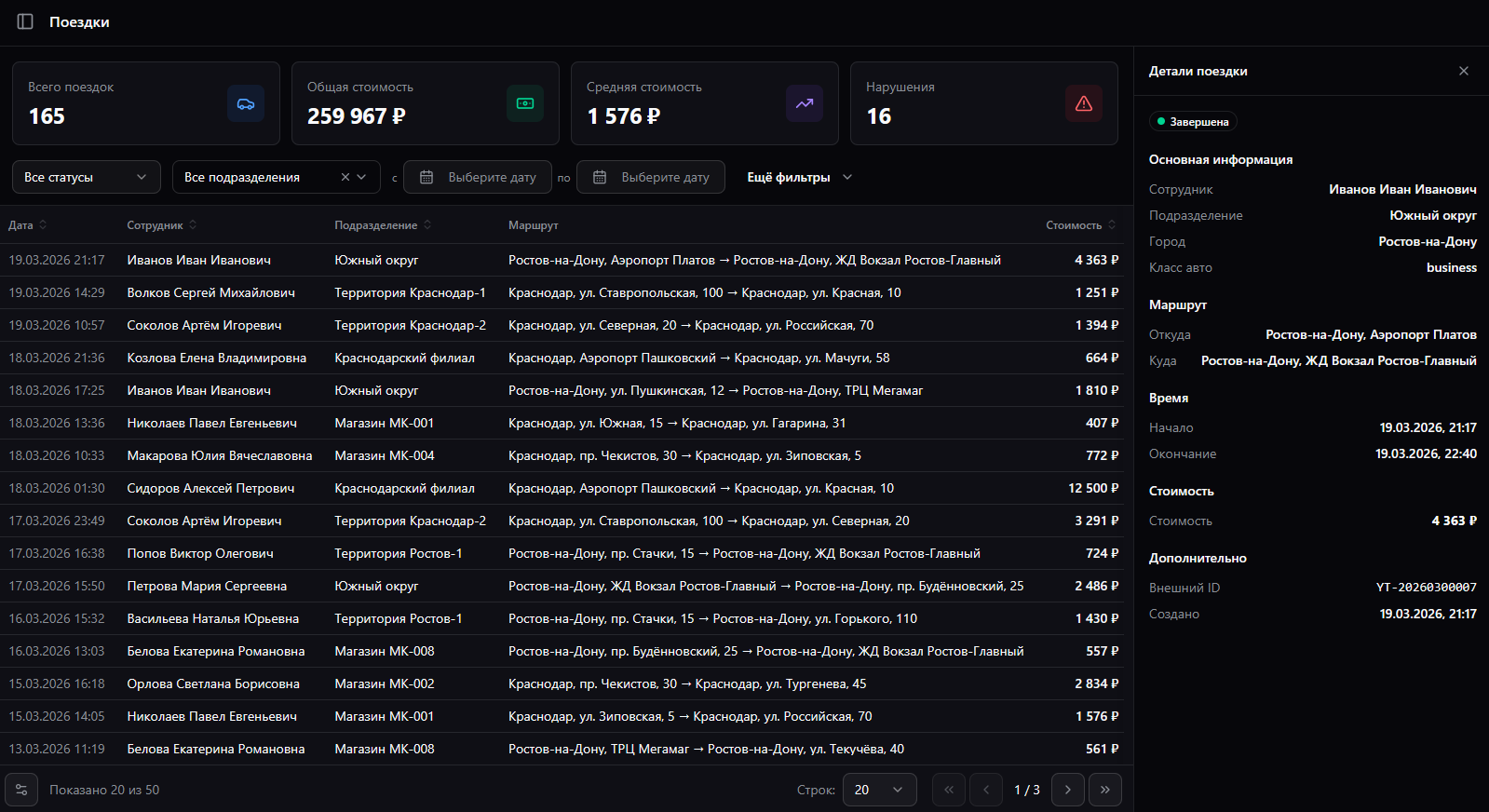Pick the start date field
Viewport: 1489px width, 812px height.
click(x=478, y=177)
